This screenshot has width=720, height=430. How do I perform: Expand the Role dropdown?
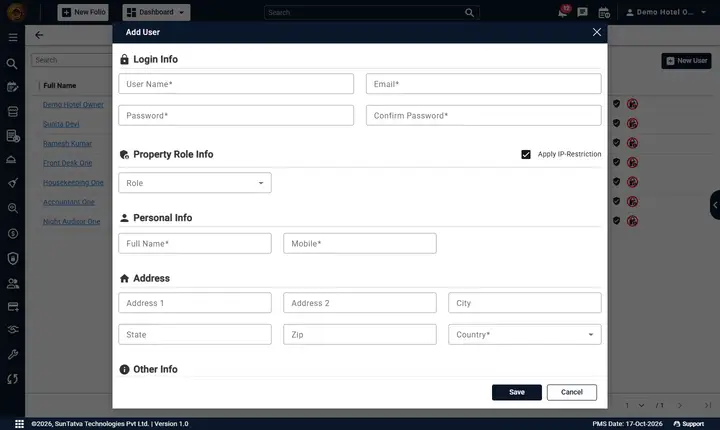click(195, 183)
